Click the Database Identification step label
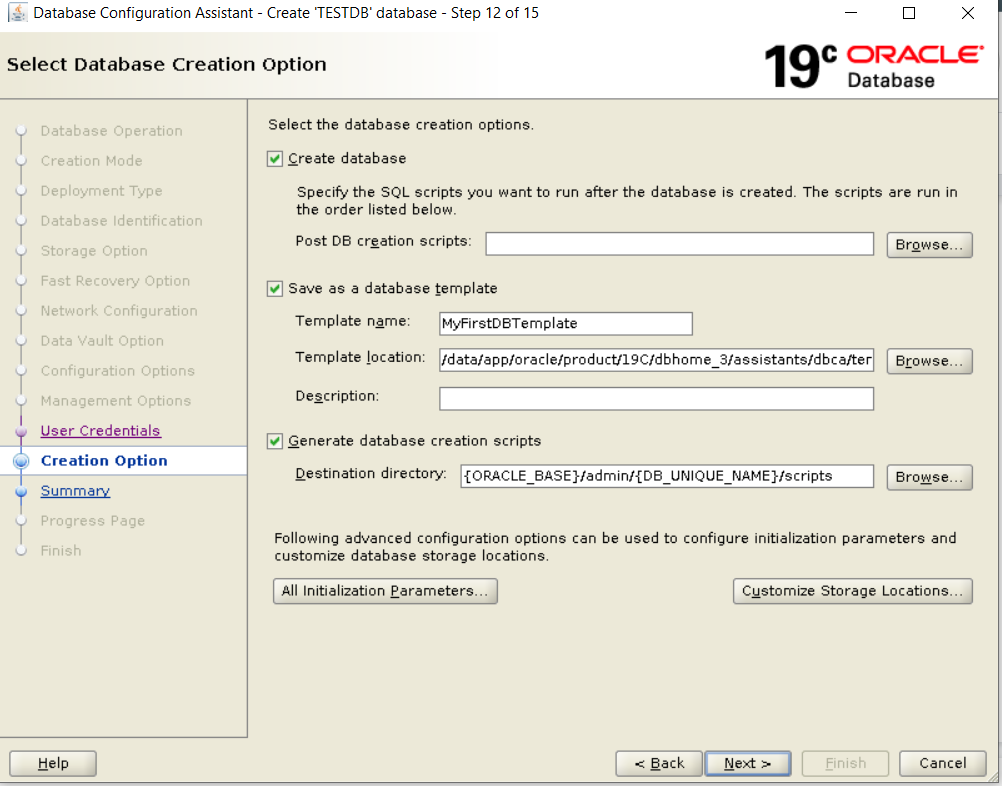This screenshot has width=1002, height=786. 121,221
